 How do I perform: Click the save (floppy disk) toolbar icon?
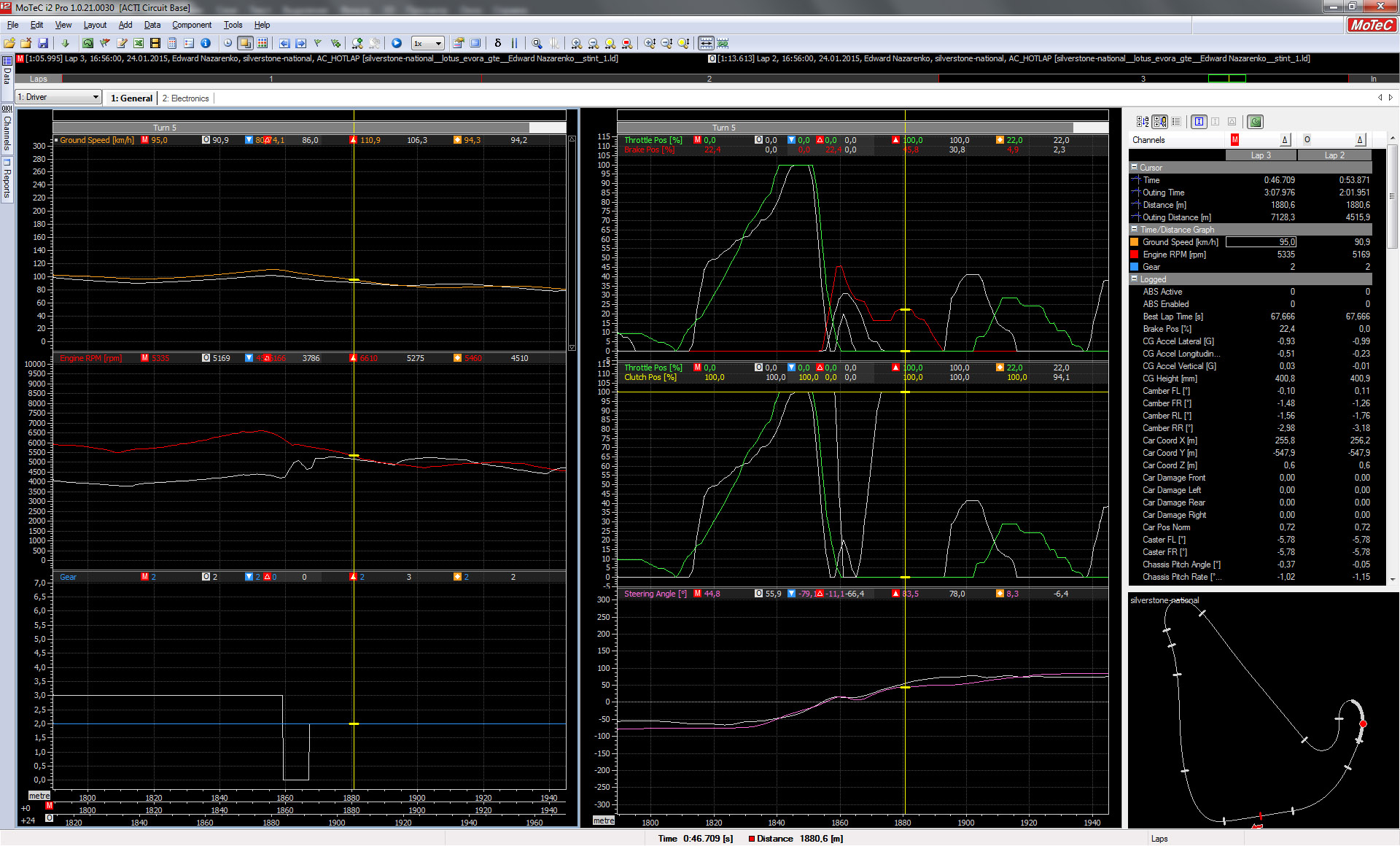pyautogui.click(x=43, y=43)
